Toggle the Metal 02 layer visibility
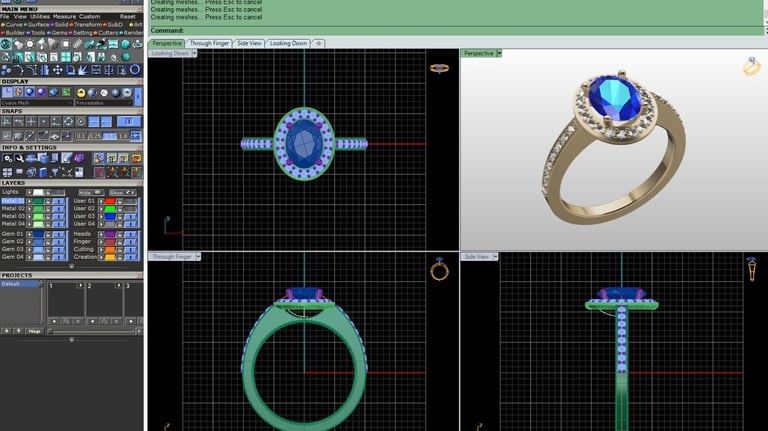Viewport: 768px width, 431px height. [58, 209]
